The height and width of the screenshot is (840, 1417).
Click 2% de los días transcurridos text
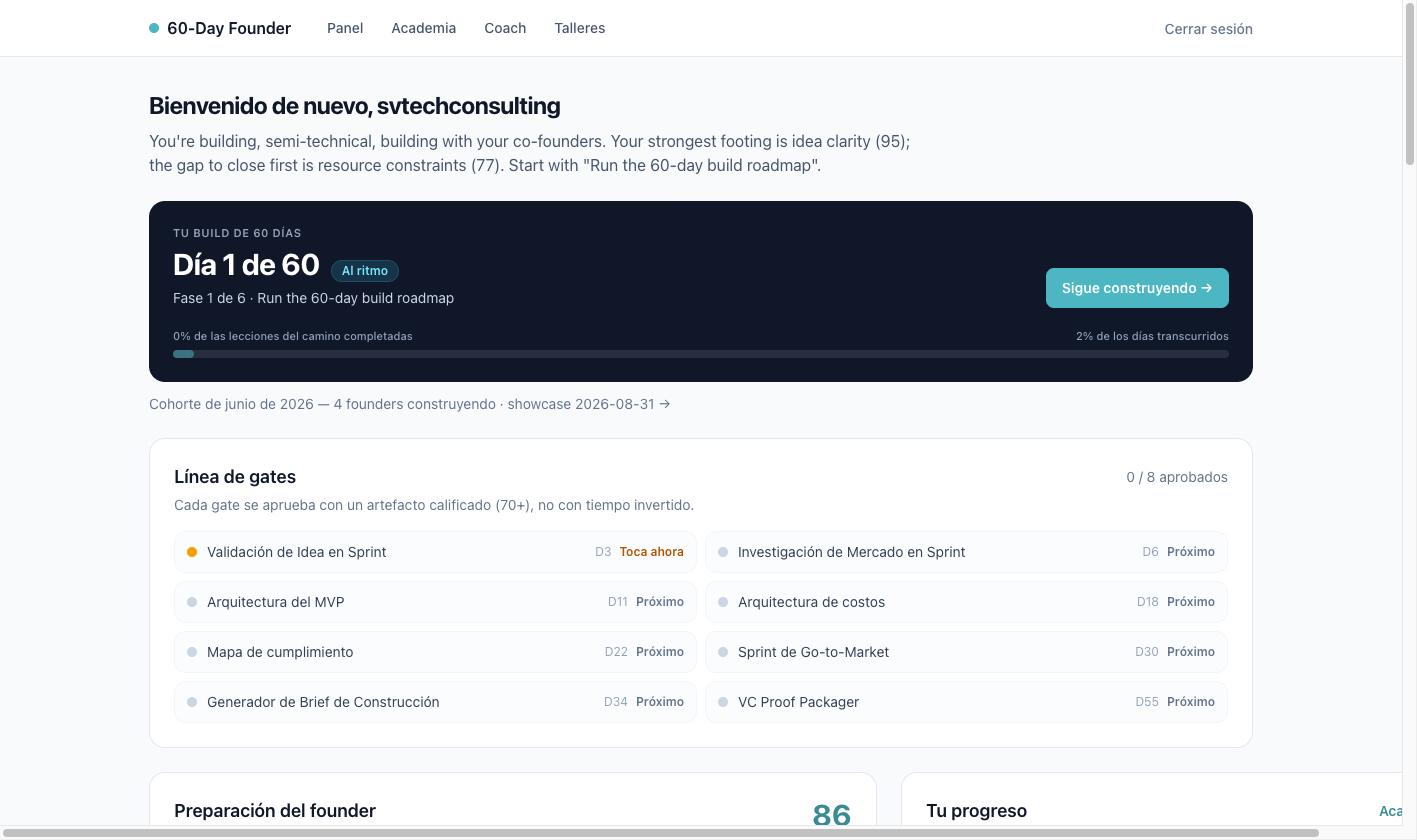click(x=1152, y=336)
